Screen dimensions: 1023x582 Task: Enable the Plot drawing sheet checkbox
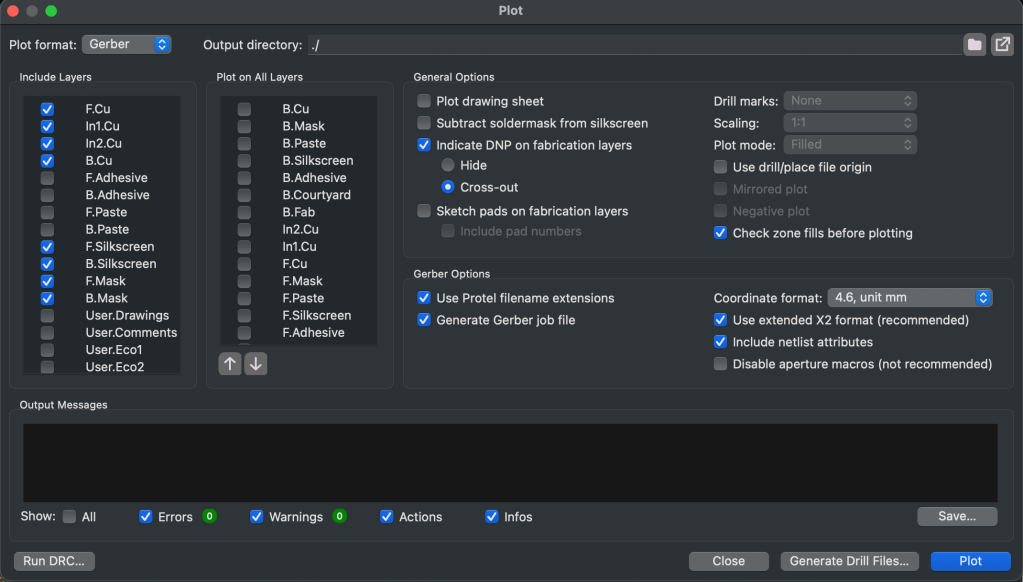pos(425,101)
